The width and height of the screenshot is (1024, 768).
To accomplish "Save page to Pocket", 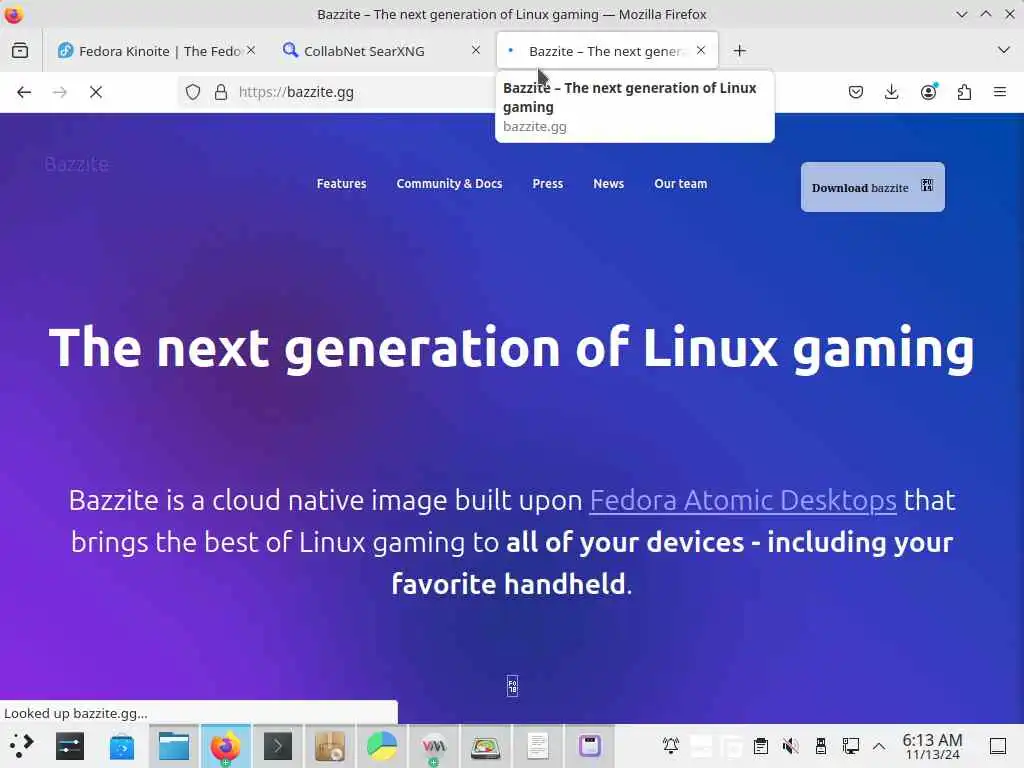I will coord(856,92).
